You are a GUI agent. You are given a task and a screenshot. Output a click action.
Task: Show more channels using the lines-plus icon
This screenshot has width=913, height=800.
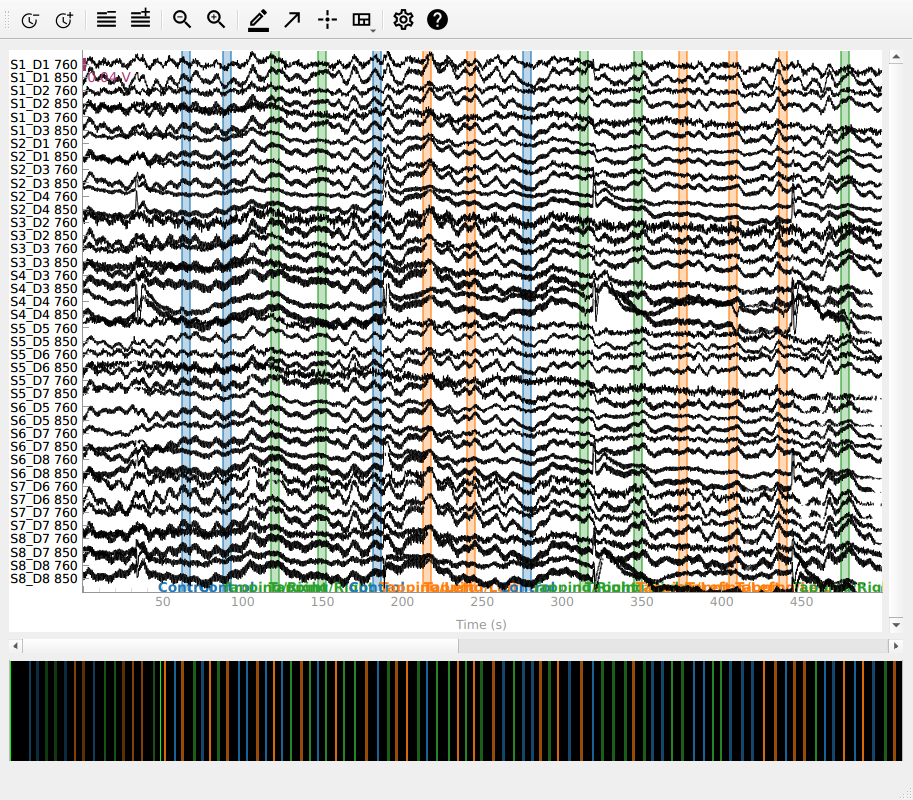(140, 19)
